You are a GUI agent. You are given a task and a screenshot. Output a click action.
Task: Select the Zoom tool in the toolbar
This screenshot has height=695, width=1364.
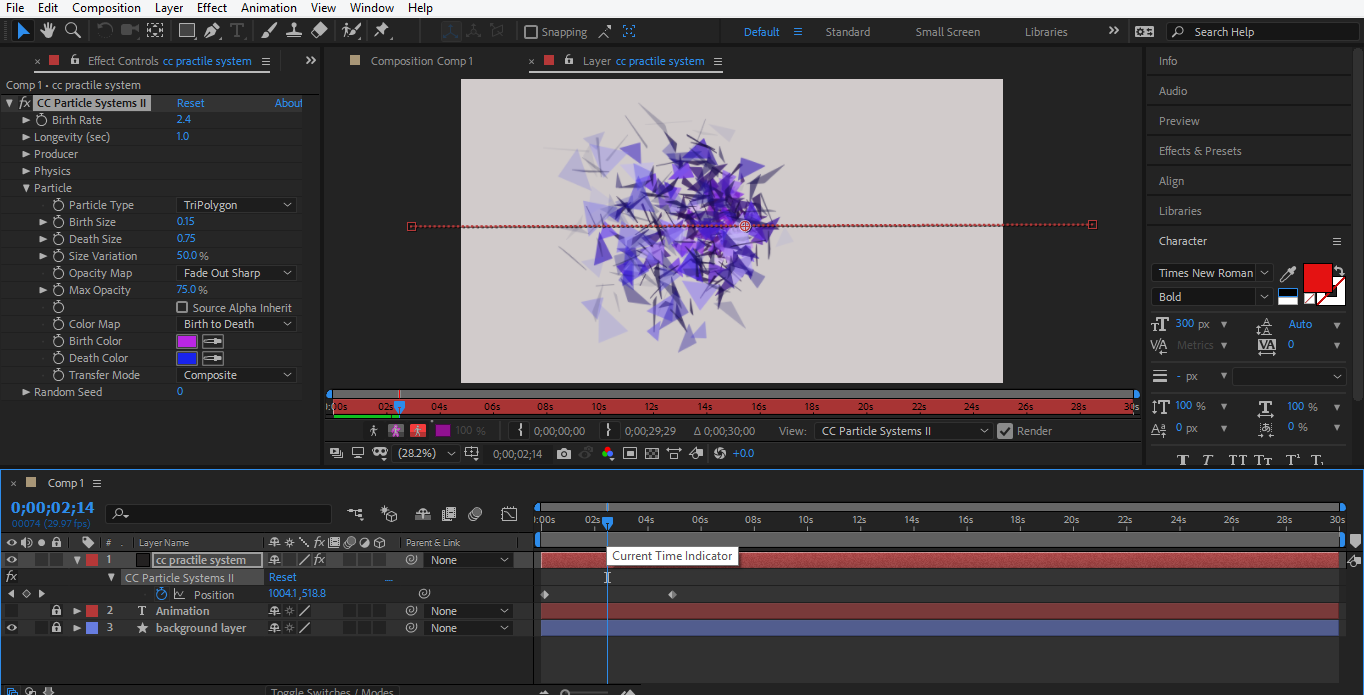(73, 31)
